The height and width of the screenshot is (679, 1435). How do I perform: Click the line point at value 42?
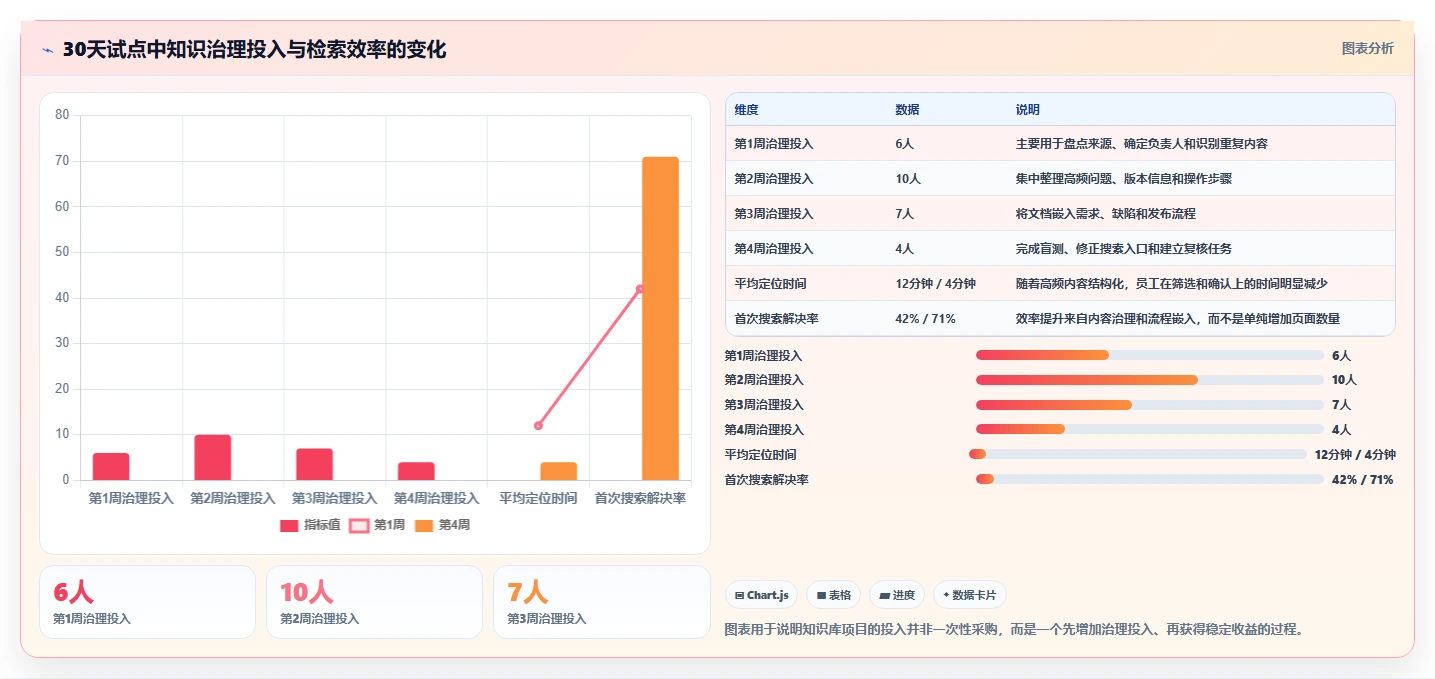(640, 289)
